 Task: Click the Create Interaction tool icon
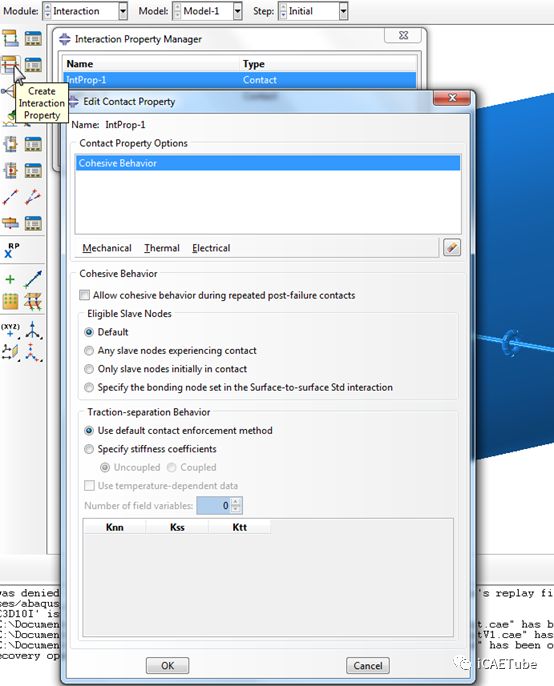pos(10,38)
